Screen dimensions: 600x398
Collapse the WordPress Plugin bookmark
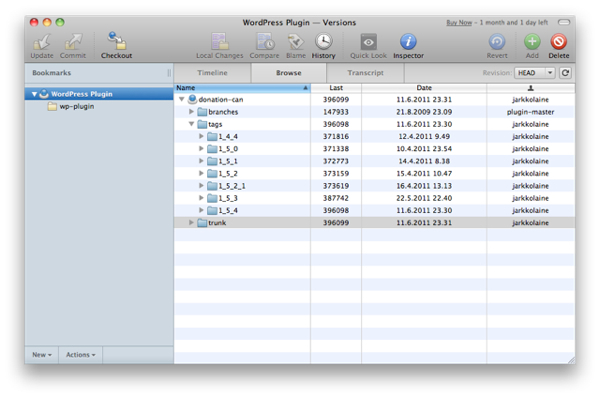[x=34, y=94]
